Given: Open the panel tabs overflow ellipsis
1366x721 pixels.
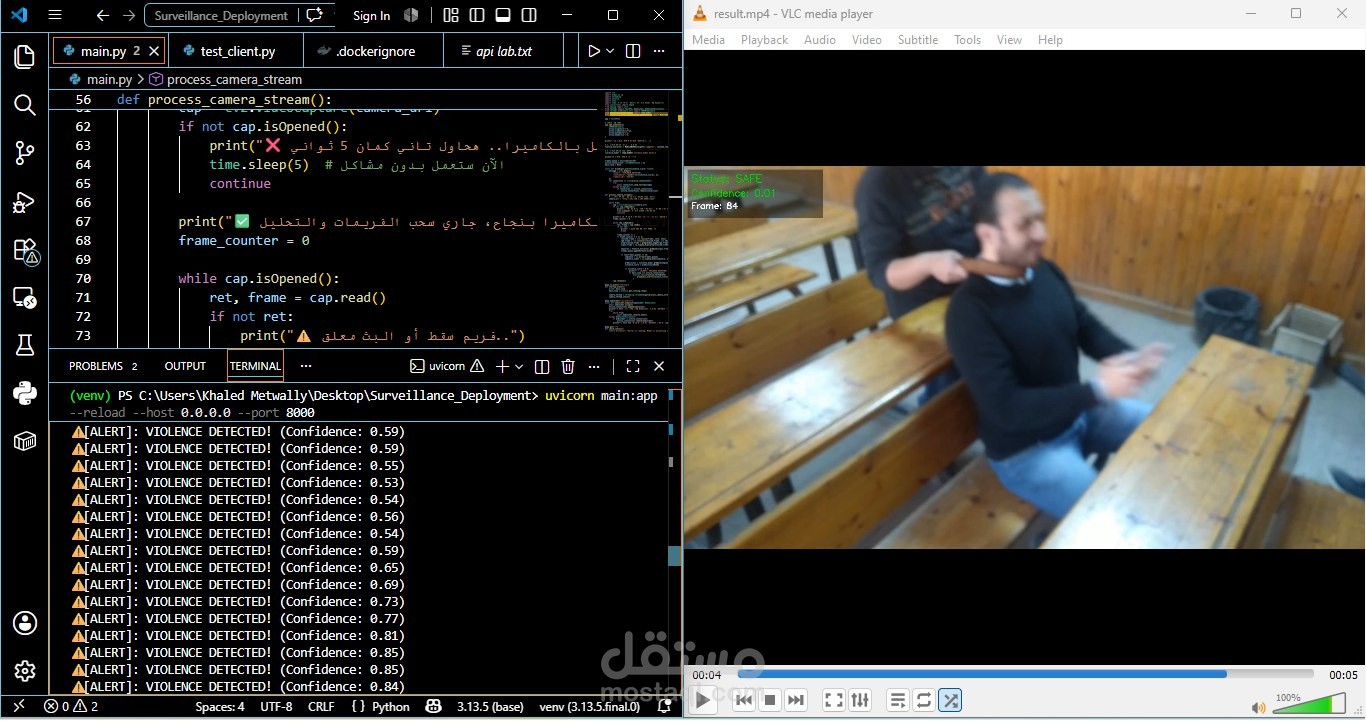Looking at the screenshot, I should 306,366.
